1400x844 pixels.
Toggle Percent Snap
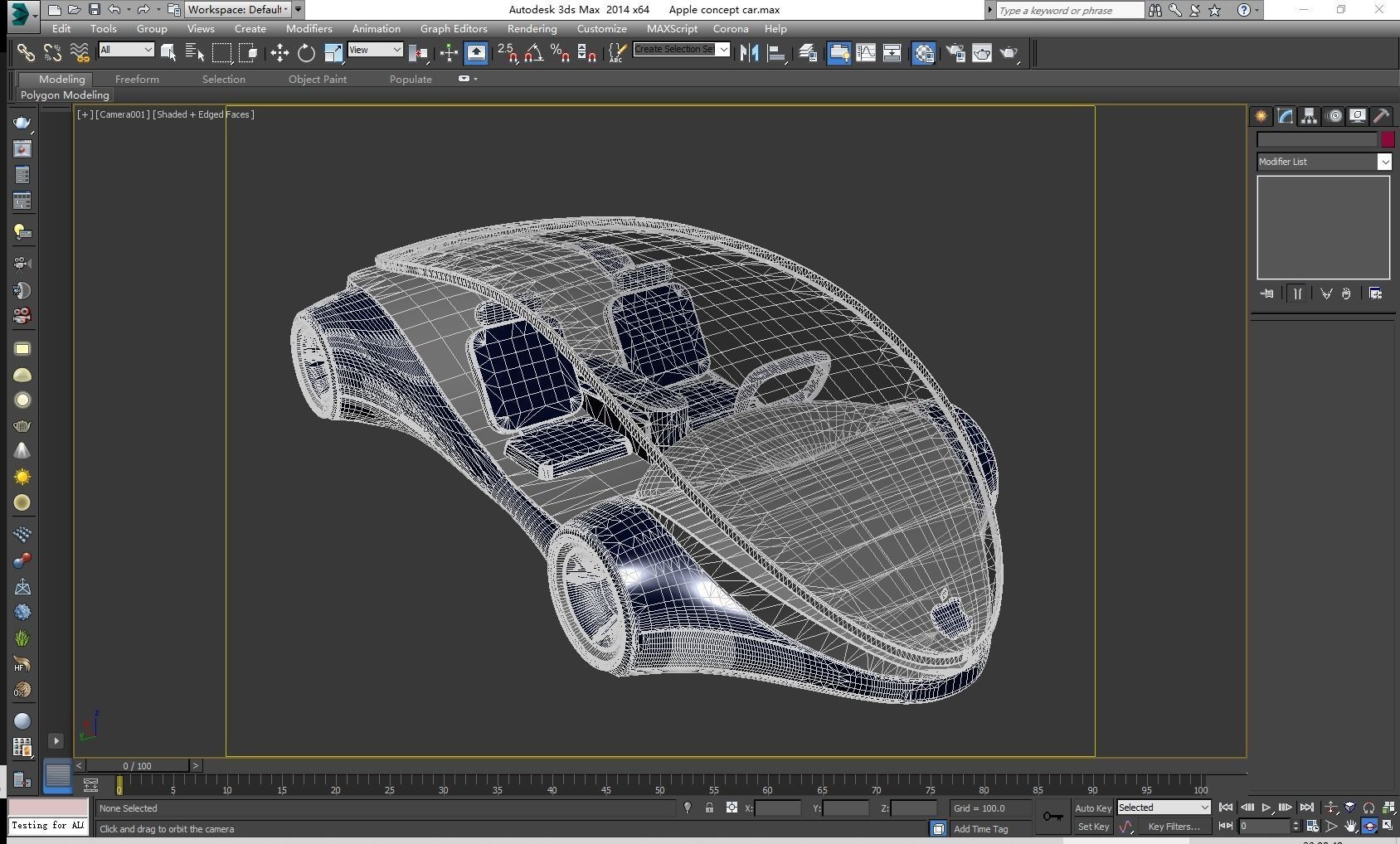[561, 53]
